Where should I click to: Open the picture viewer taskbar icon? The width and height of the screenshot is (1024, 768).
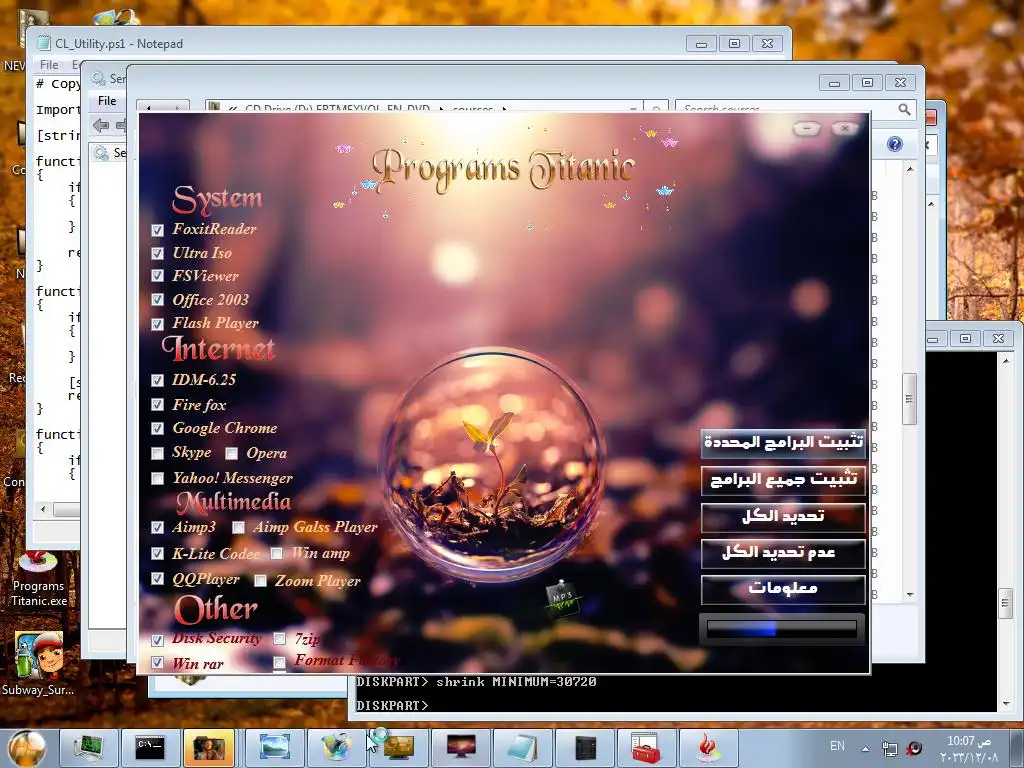tap(274, 748)
